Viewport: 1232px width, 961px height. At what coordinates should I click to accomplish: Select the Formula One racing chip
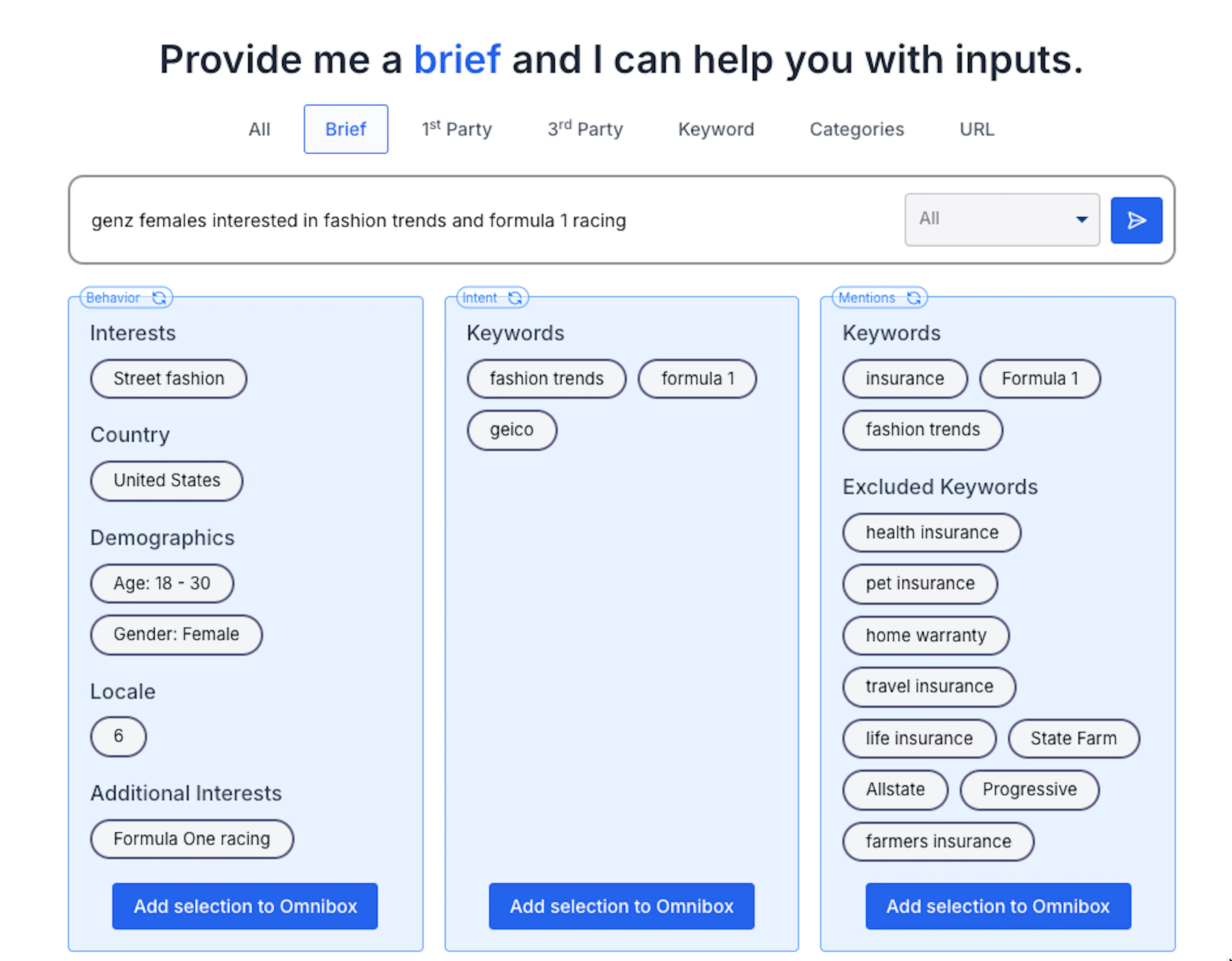point(192,838)
